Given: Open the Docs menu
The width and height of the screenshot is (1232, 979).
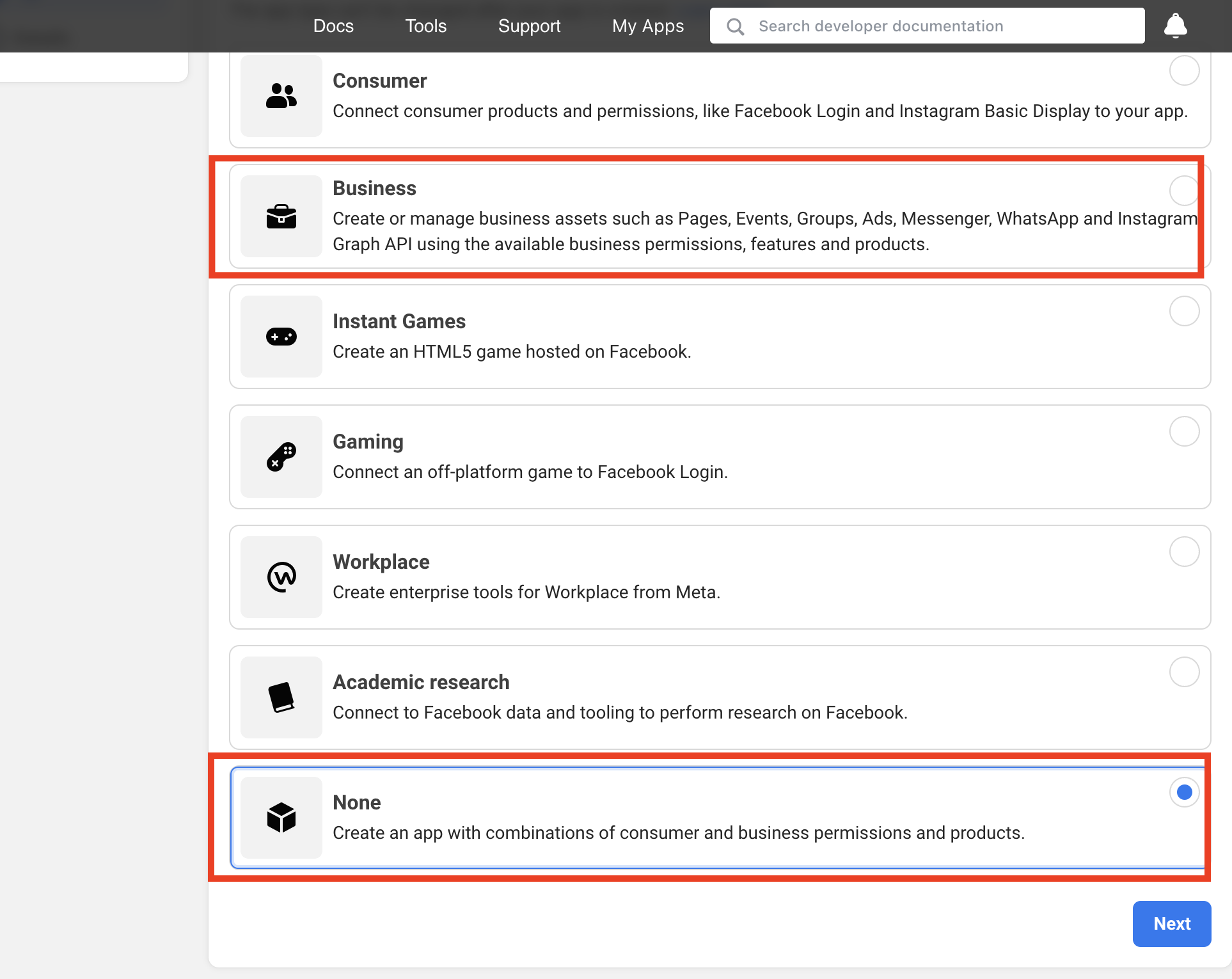Looking at the screenshot, I should (x=333, y=26).
